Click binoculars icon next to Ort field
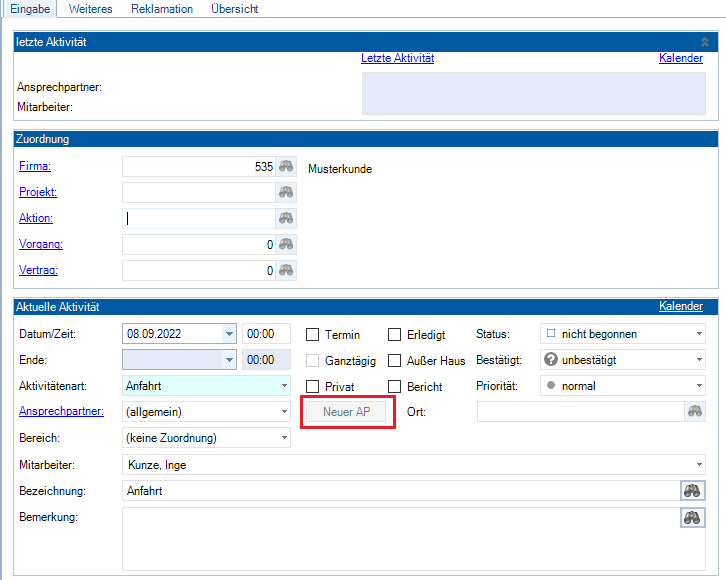726x580 pixels. pyautogui.click(x=694, y=411)
